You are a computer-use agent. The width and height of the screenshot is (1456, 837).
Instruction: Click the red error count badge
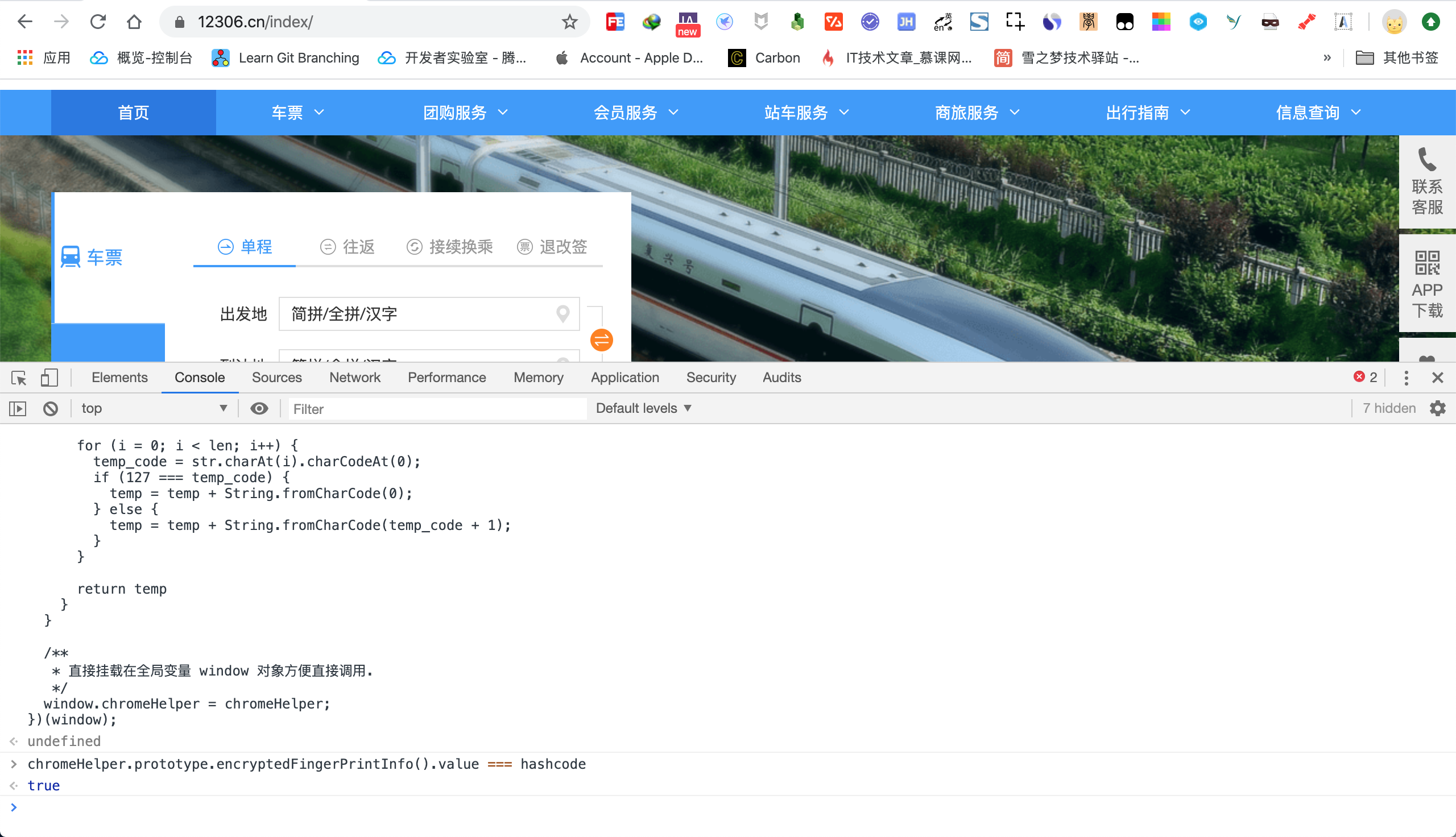pyautogui.click(x=1365, y=377)
